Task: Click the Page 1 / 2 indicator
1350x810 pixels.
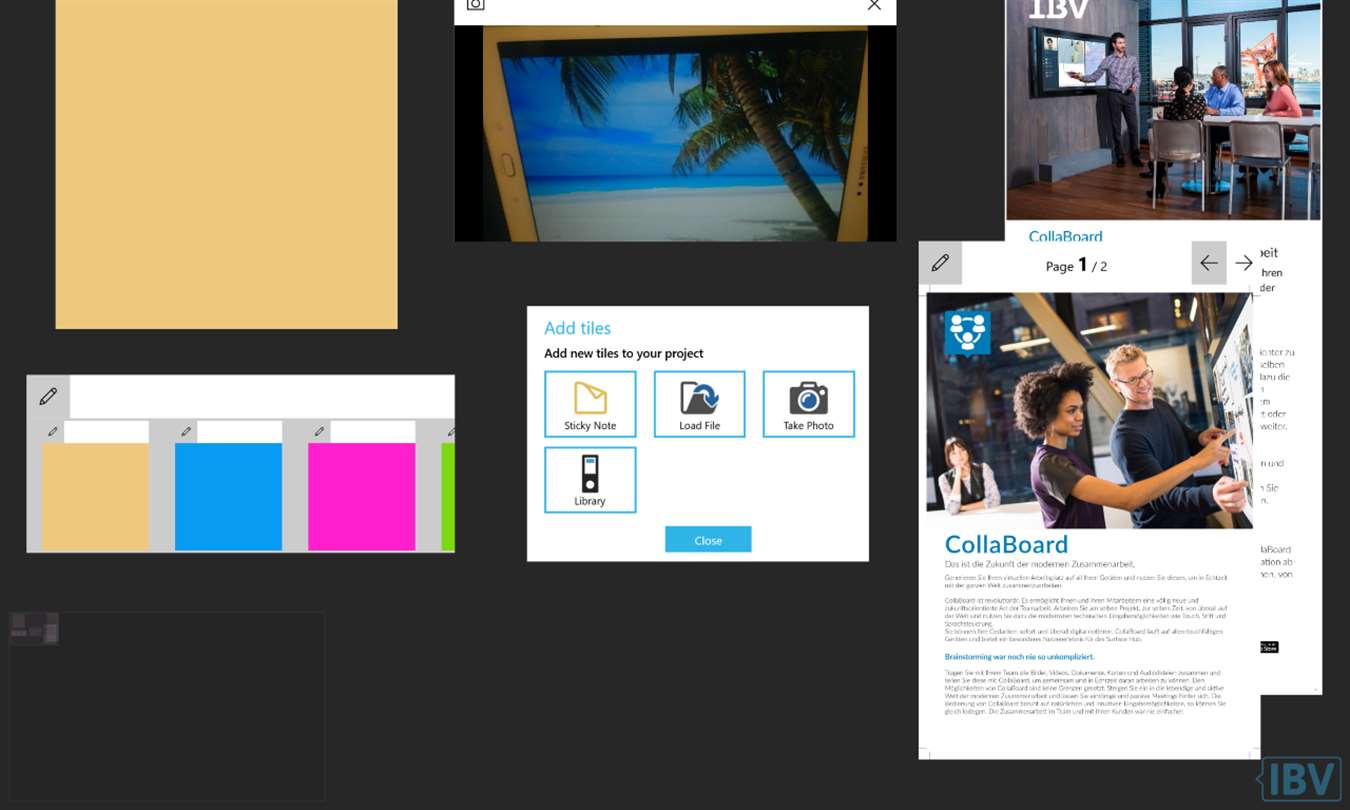Action: (x=1076, y=265)
